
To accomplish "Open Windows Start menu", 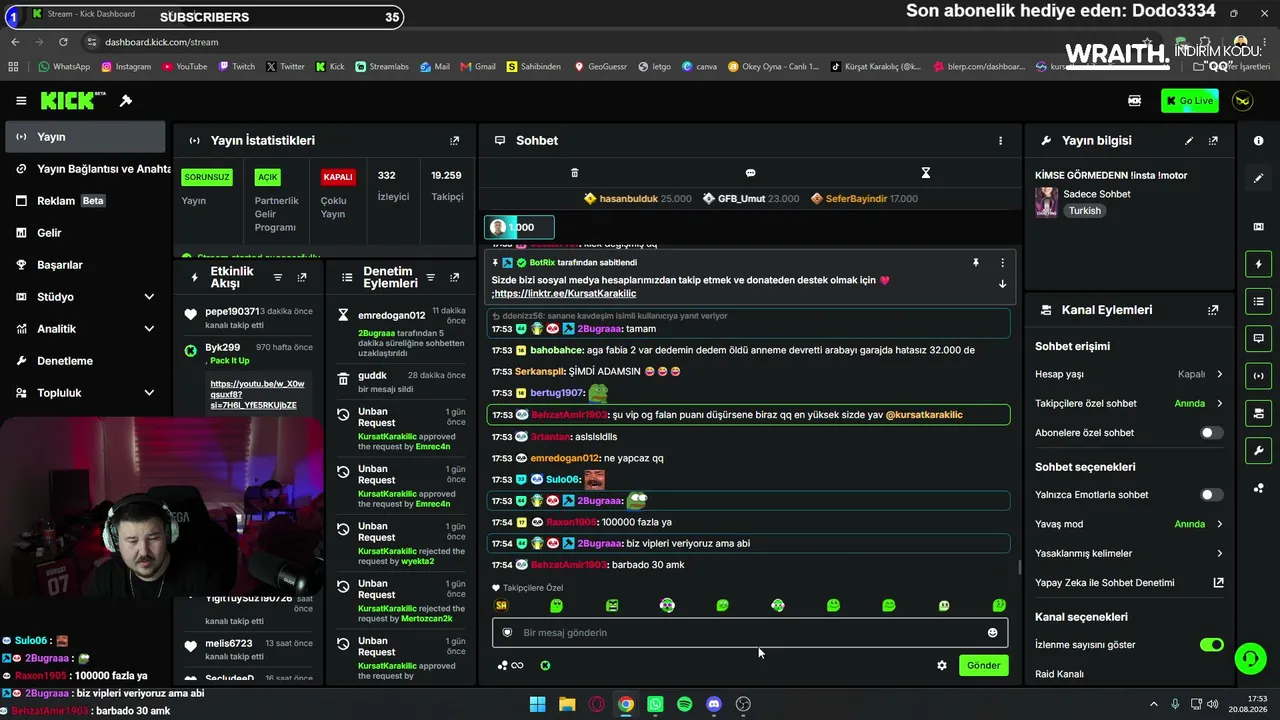I will coord(537,704).
